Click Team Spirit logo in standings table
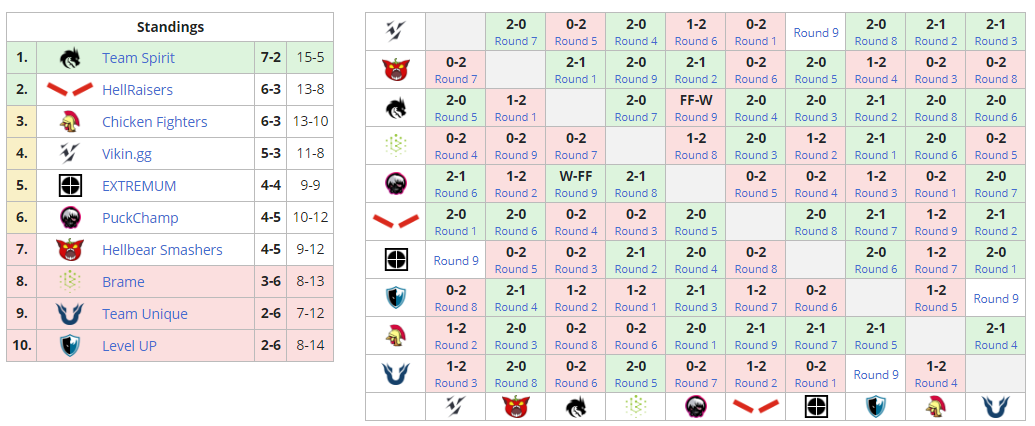The width and height of the screenshot is (1035, 426). [69, 58]
